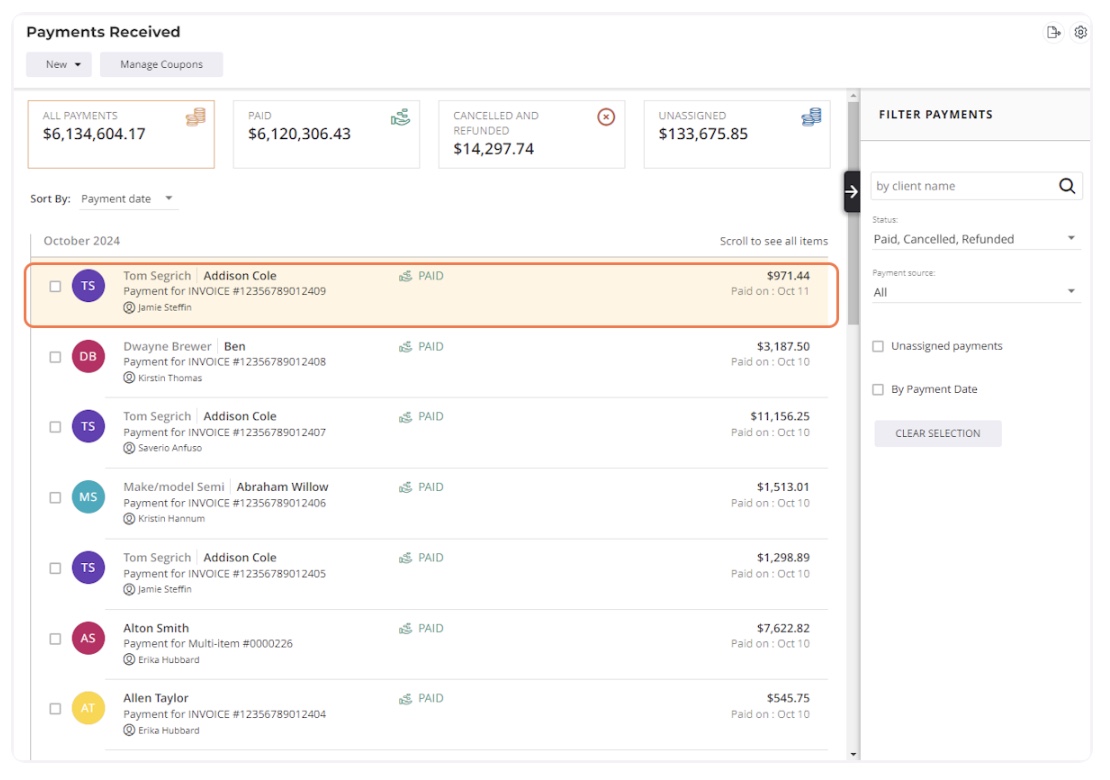
Task: Select checkbox for invoice #12356789012409
Action: 55,286
